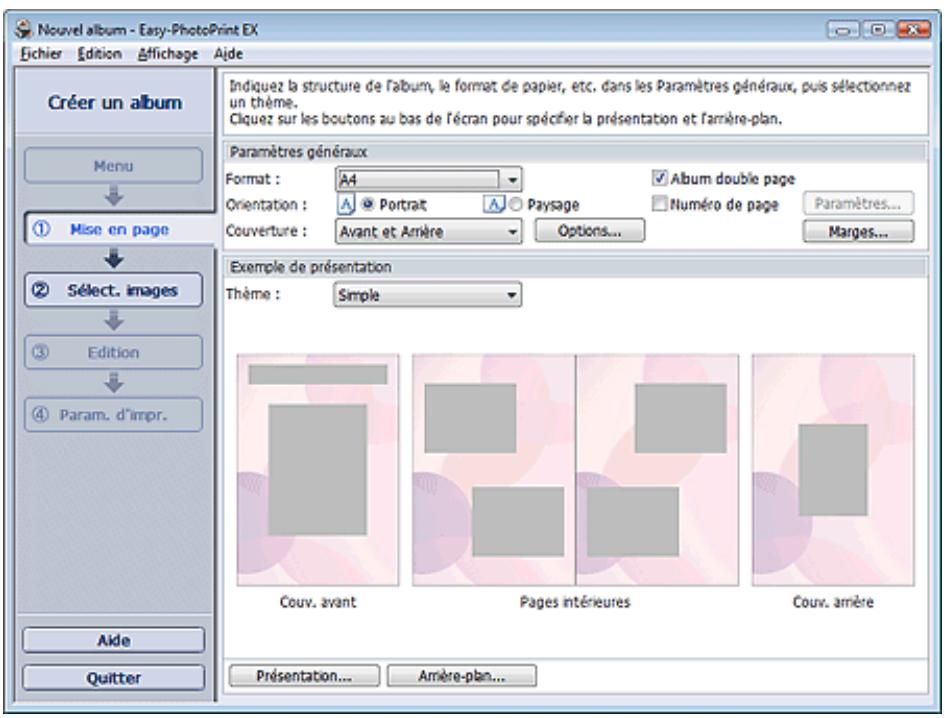Click the Exemple de présentation section header
Screen dimensions: 945x718
coord(575,267)
